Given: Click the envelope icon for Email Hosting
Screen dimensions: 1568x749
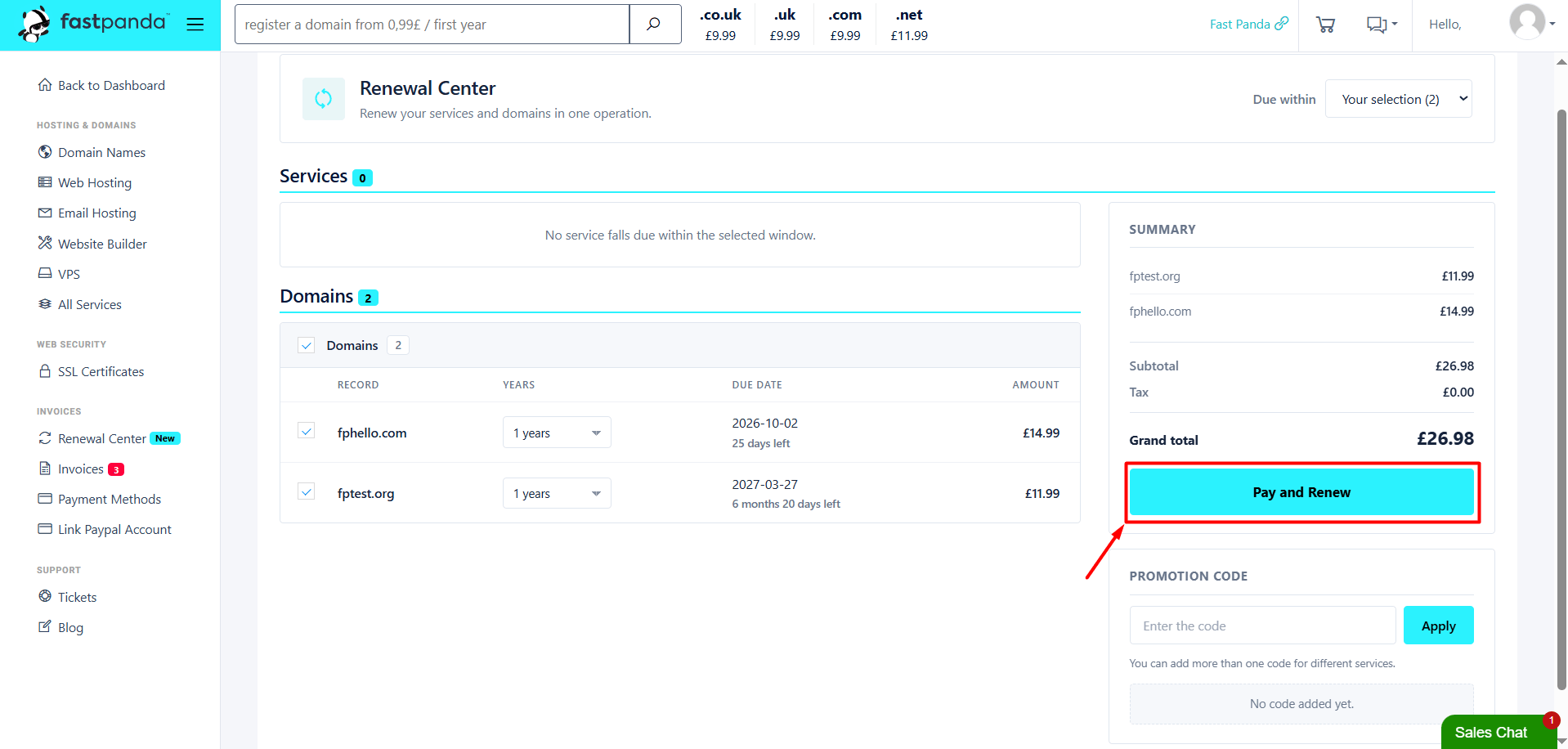Looking at the screenshot, I should (45, 213).
